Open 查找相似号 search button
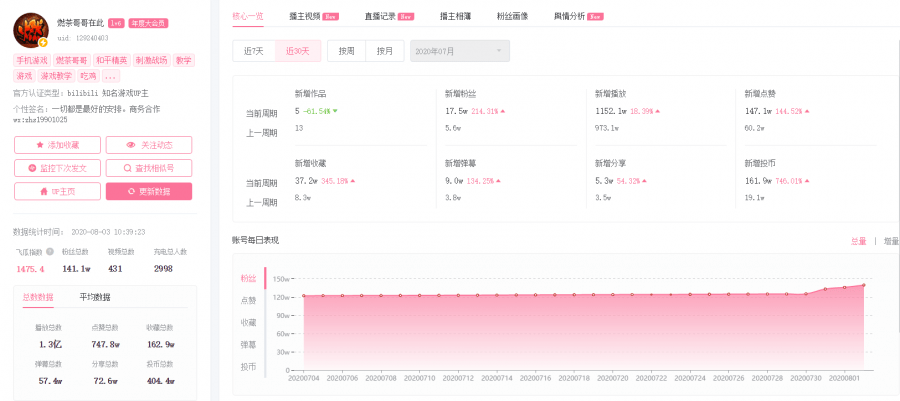The height and width of the screenshot is (401, 900). coord(149,168)
